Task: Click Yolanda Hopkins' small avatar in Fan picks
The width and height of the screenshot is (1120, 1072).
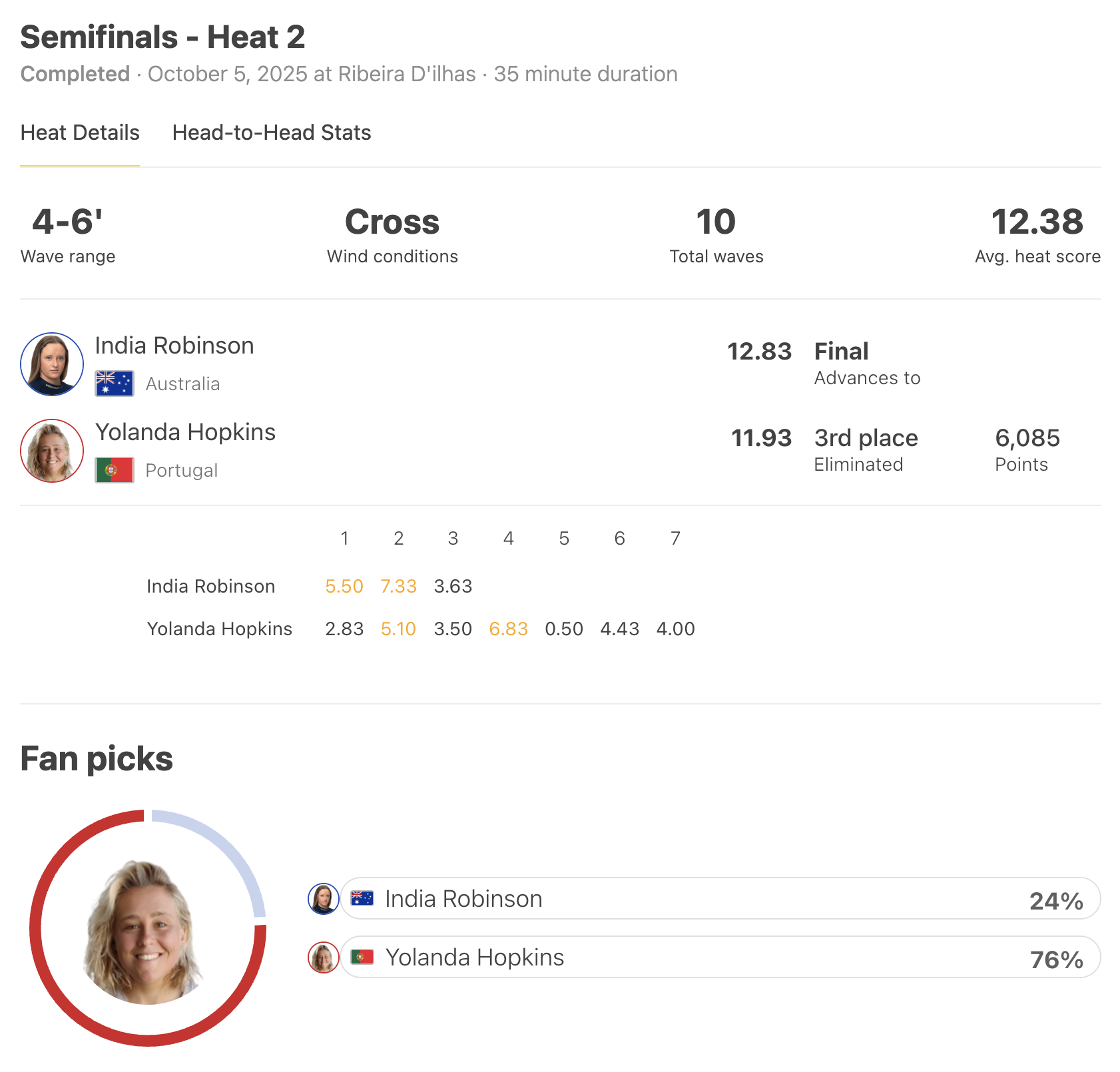Action: click(324, 957)
